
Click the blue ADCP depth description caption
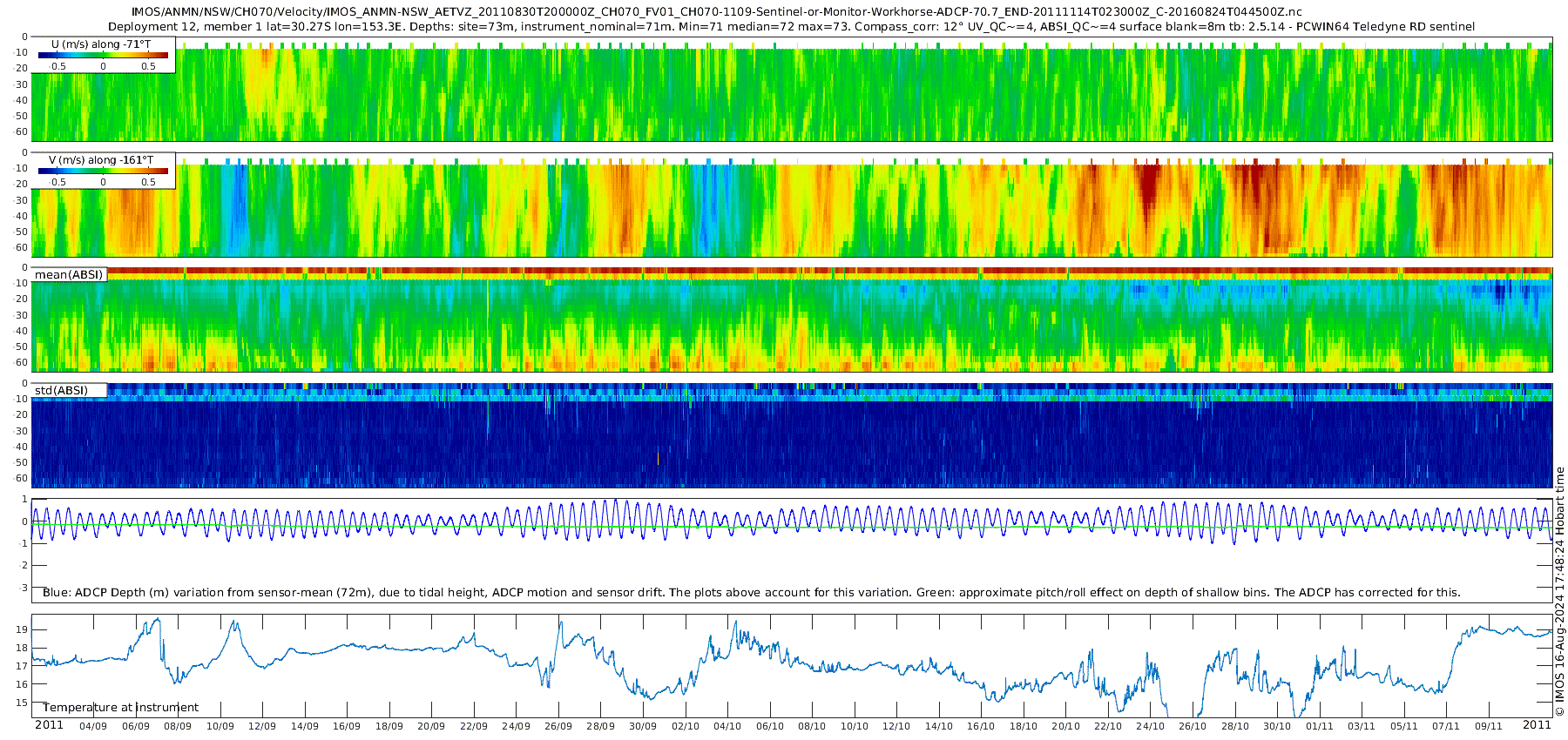tap(751, 592)
